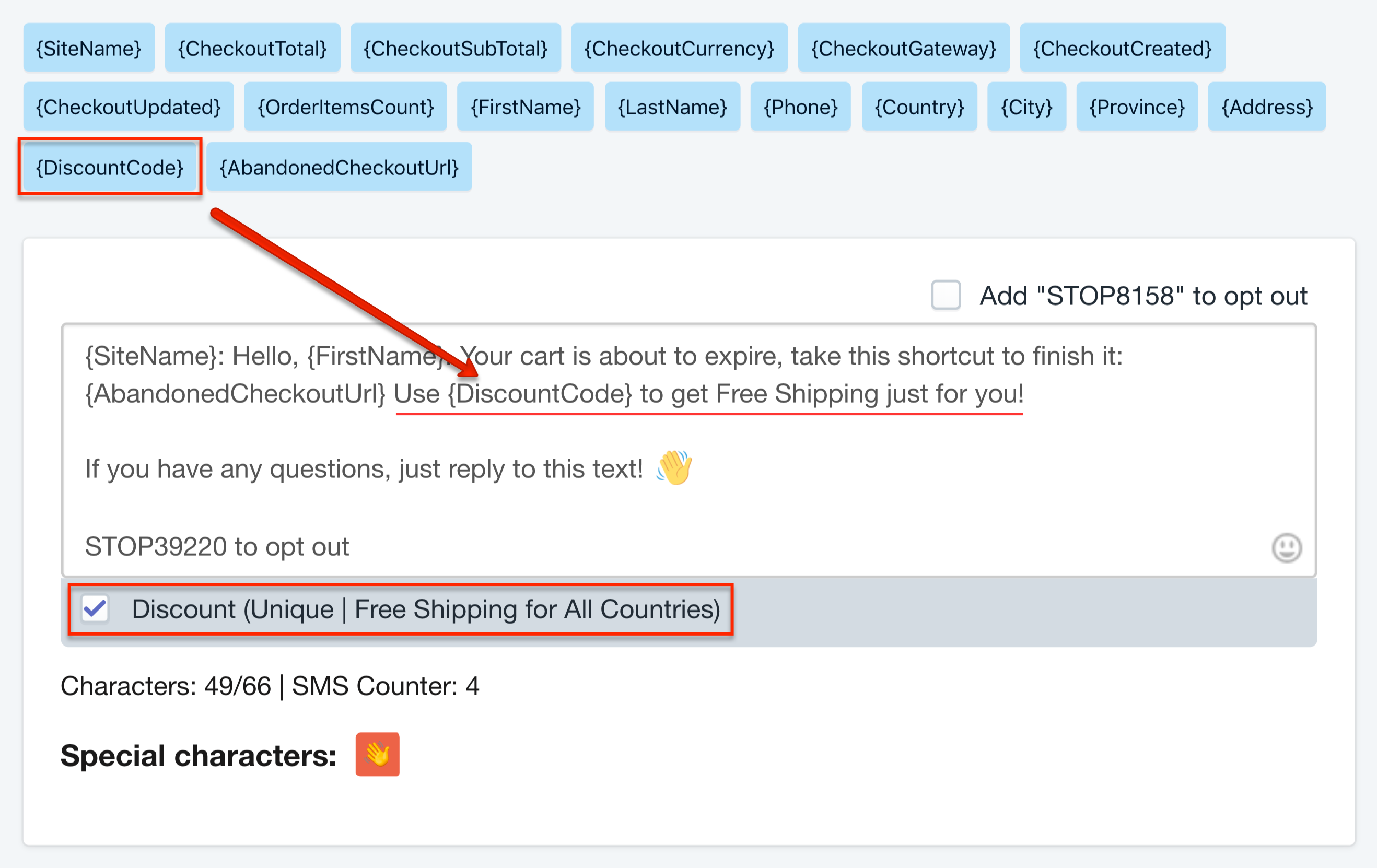Insert the {AbandonedCheckoutUrl} variable tag
The height and width of the screenshot is (868, 1377).
tap(339, 167)
